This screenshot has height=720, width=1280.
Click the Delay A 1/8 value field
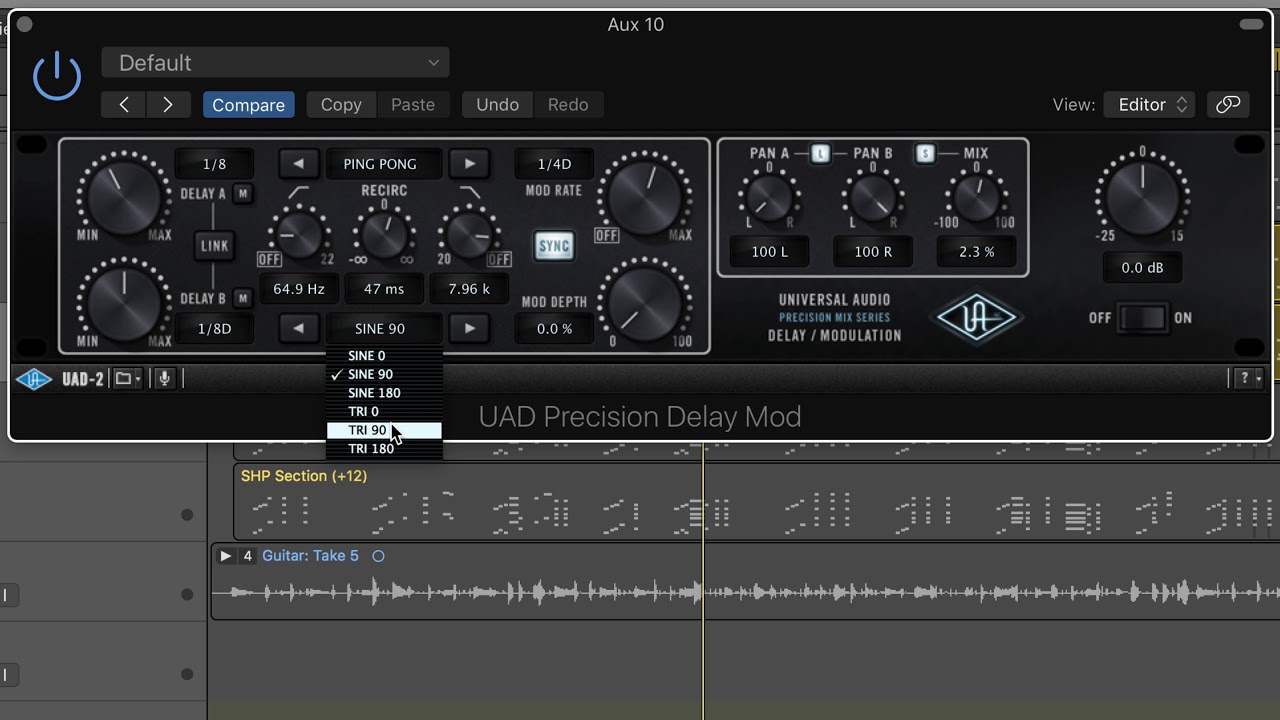[x=214, y=164]
